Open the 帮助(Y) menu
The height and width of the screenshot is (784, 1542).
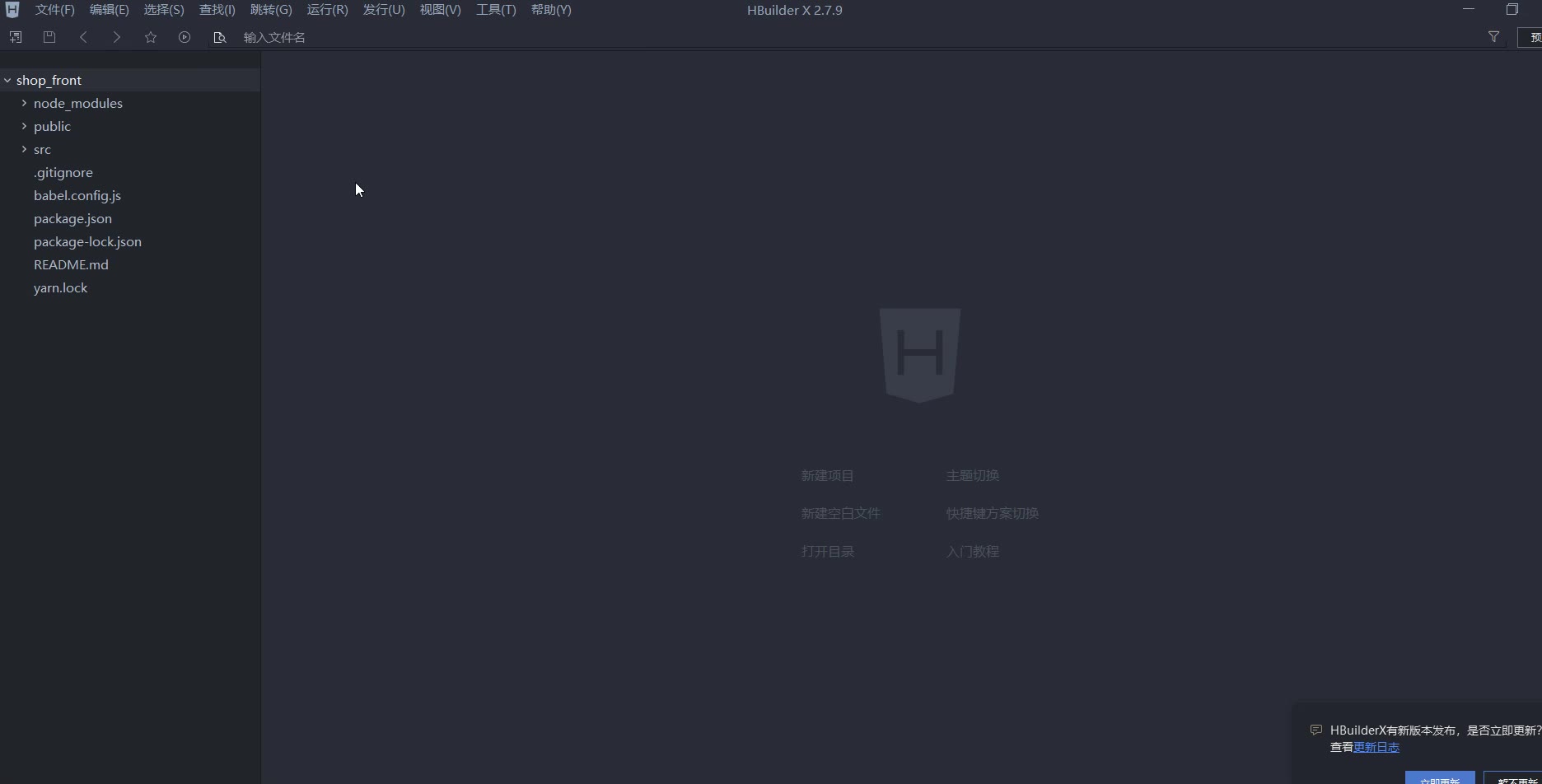(551, 10)
